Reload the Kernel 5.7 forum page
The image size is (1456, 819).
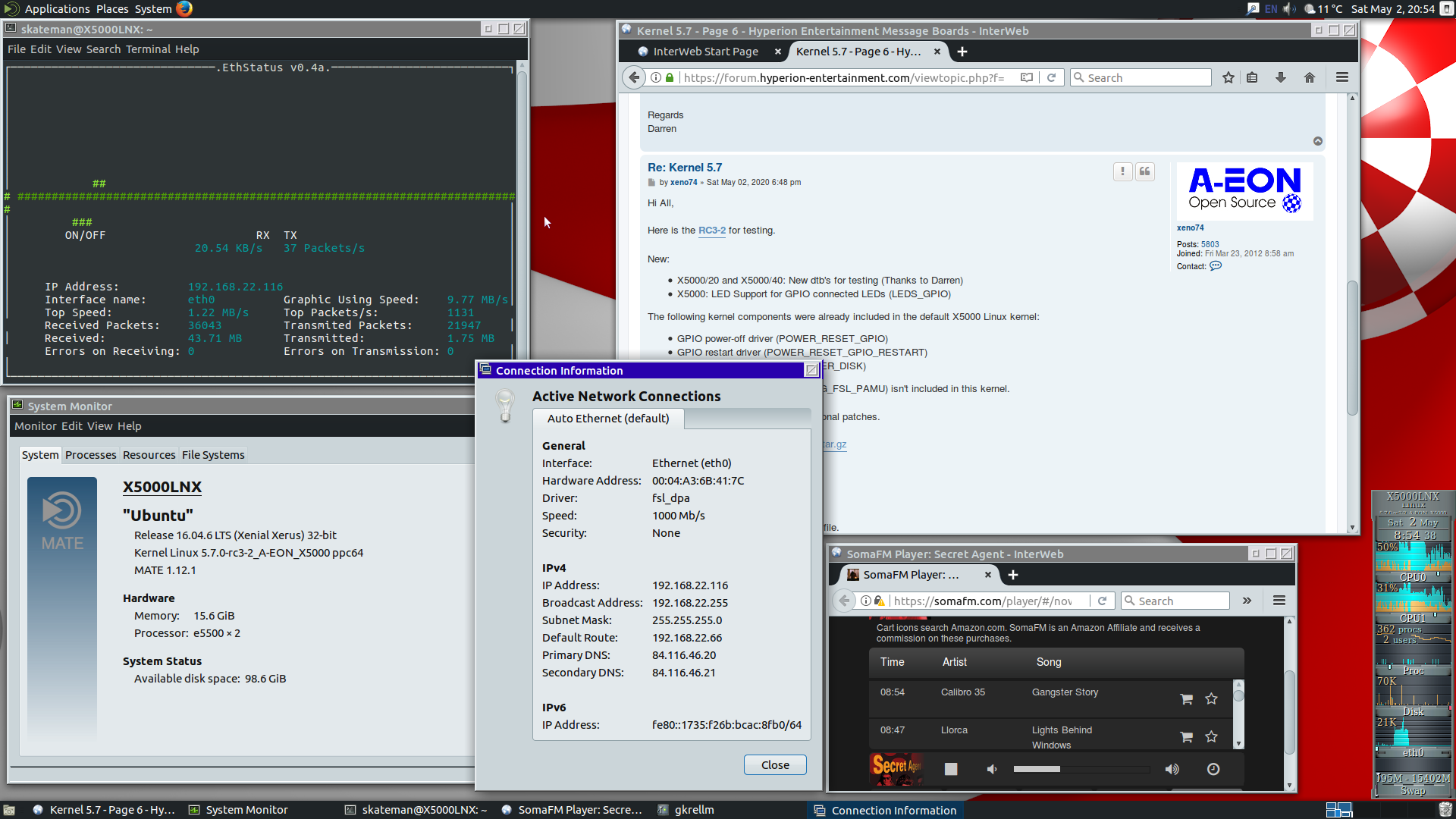click(1051, 77)
